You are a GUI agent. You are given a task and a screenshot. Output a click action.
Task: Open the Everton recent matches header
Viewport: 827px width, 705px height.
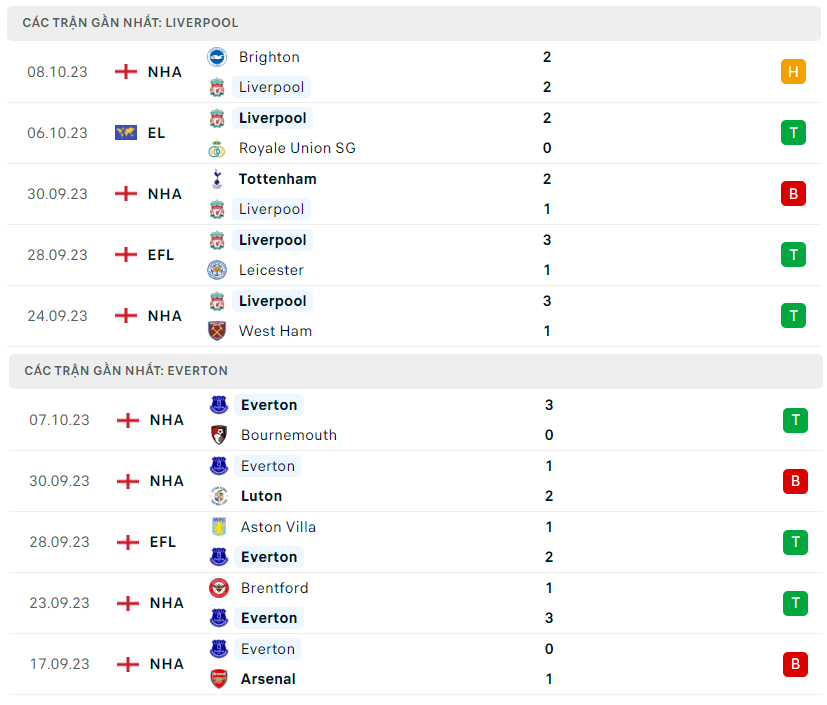(x=126, y=370)
